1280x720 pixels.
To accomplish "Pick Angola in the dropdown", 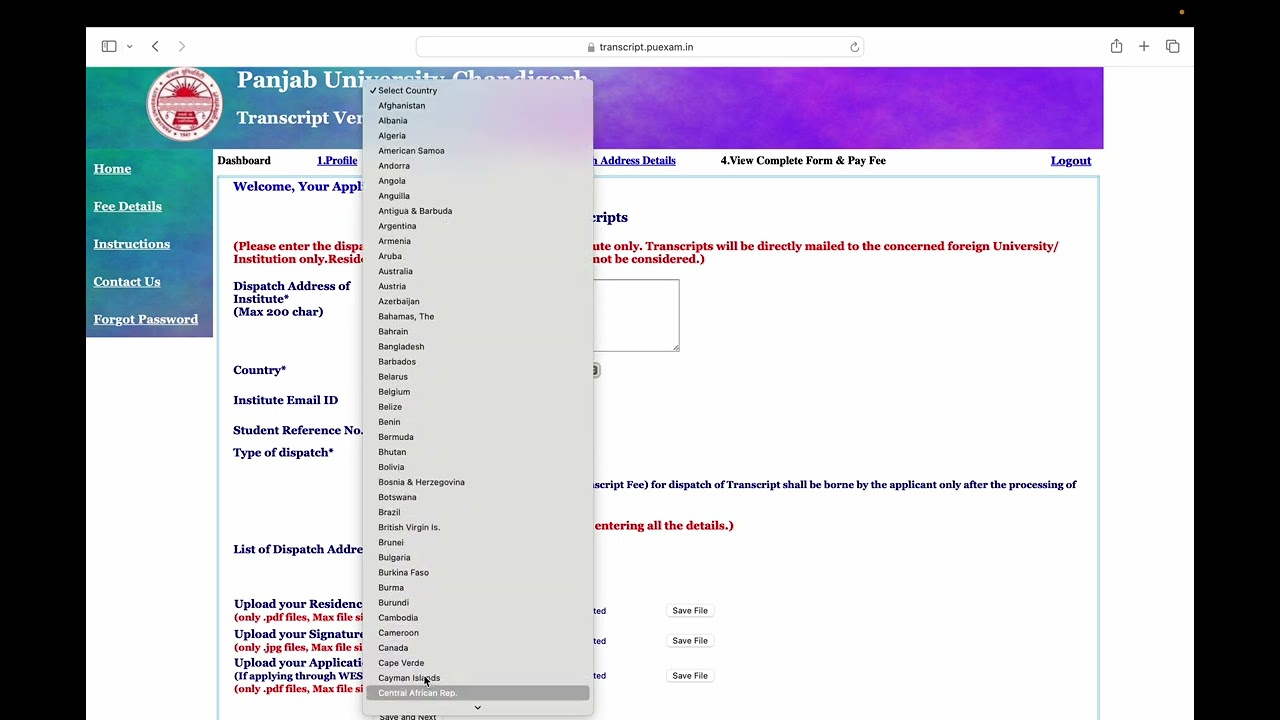I will (x=477, y=181).
